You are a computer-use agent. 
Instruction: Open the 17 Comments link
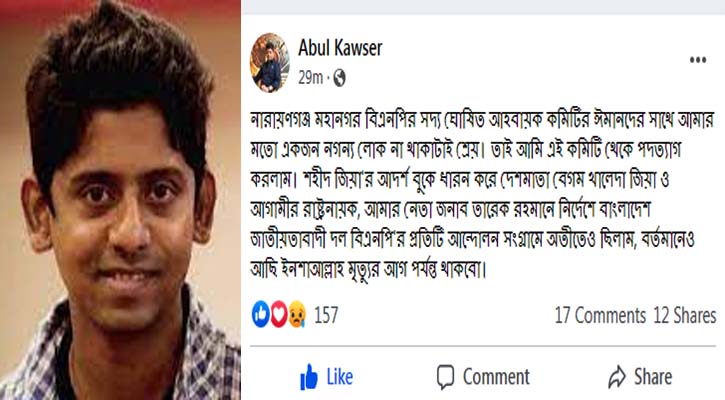600,316
